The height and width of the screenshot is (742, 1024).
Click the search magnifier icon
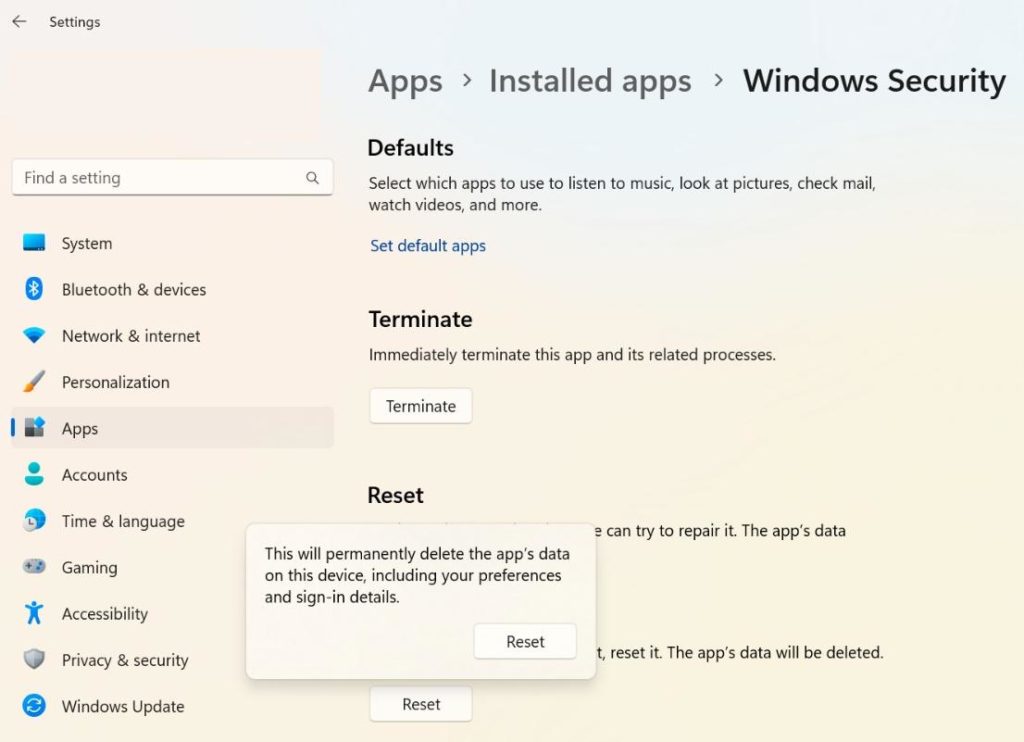312,178
